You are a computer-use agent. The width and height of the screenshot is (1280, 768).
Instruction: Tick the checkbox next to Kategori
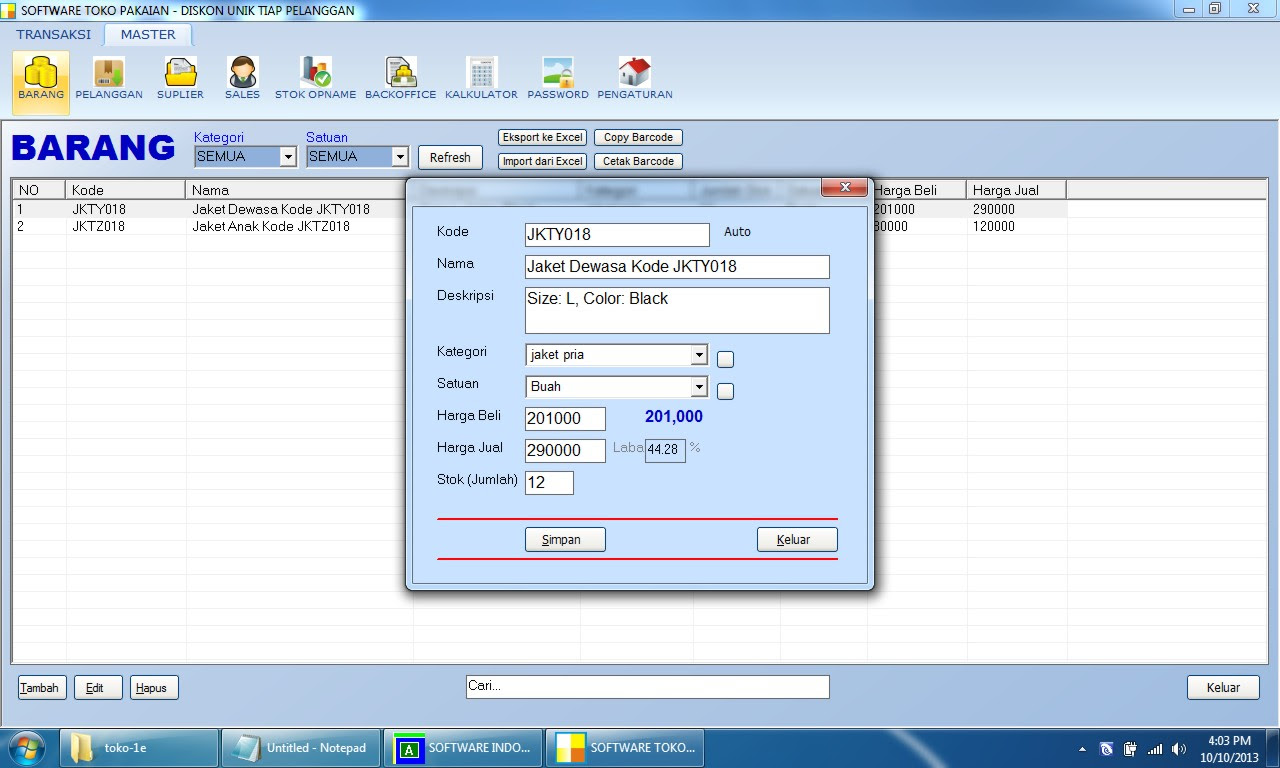tap(726, 360)
